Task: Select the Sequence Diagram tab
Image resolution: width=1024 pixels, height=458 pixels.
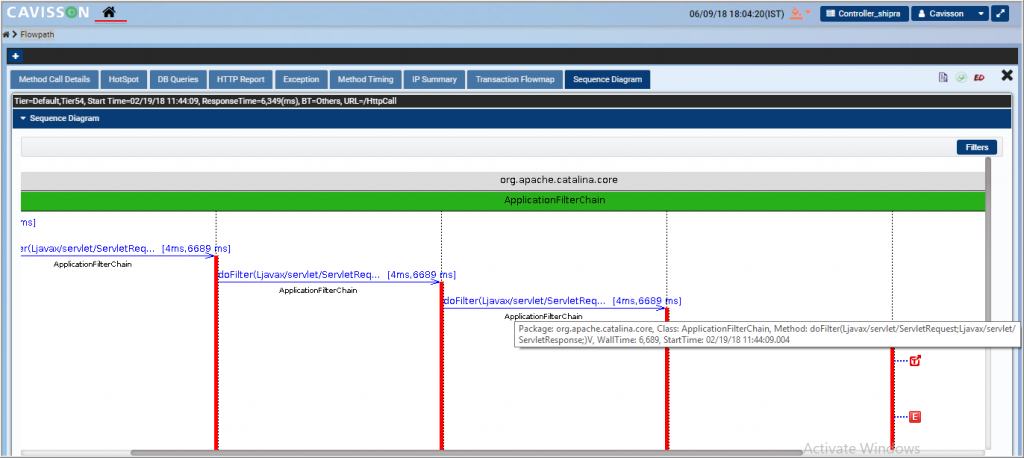Action: 607,80
